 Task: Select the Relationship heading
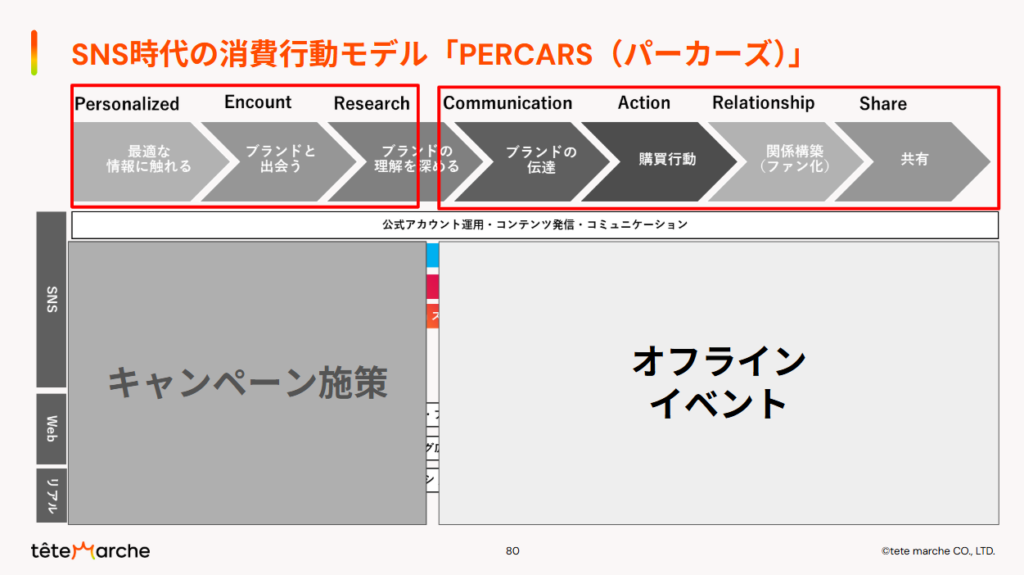pos(763,103)
